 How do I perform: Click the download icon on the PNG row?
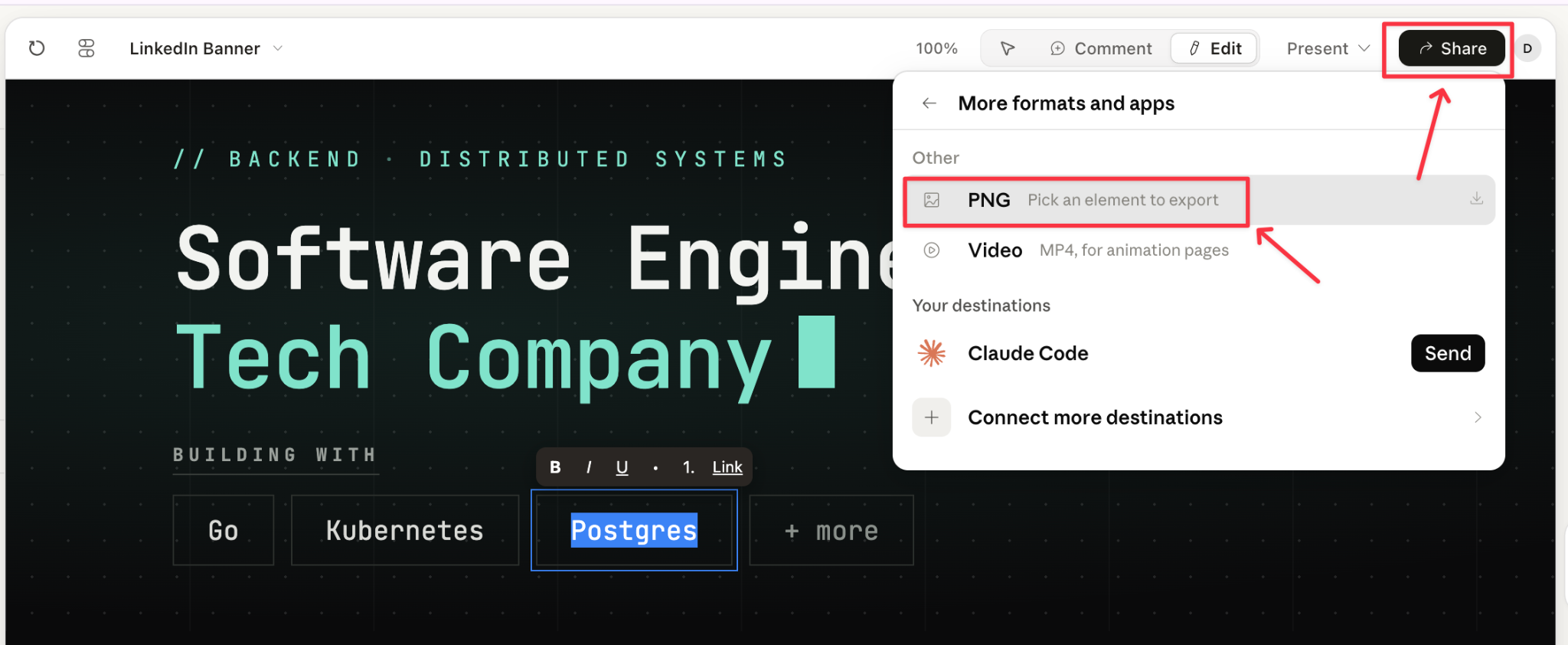(1477, 199)
